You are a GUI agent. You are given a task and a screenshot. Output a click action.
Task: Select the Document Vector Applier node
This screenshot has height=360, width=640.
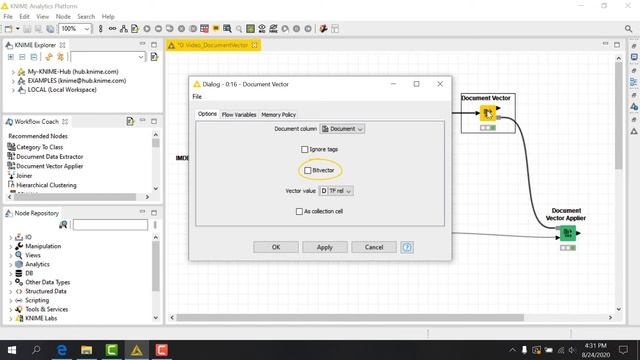pos(567,233)
